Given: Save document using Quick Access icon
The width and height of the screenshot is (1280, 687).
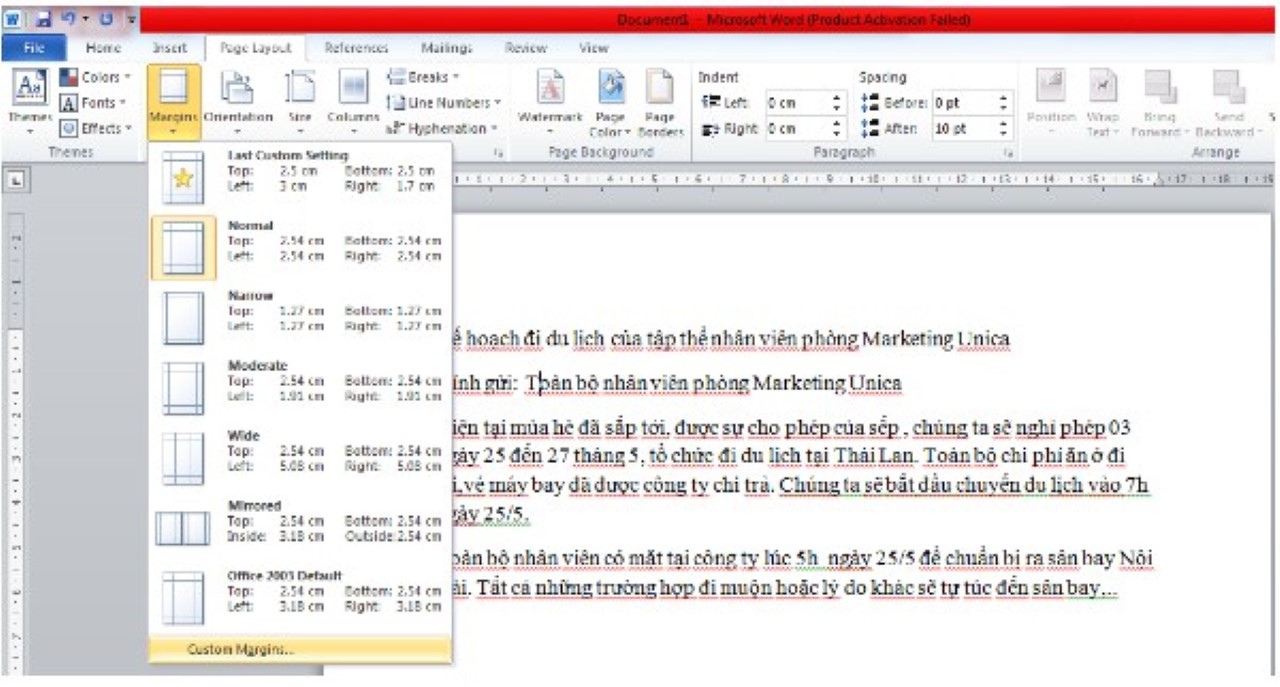Looking at the screenshot, I should [x=43, y=19].
